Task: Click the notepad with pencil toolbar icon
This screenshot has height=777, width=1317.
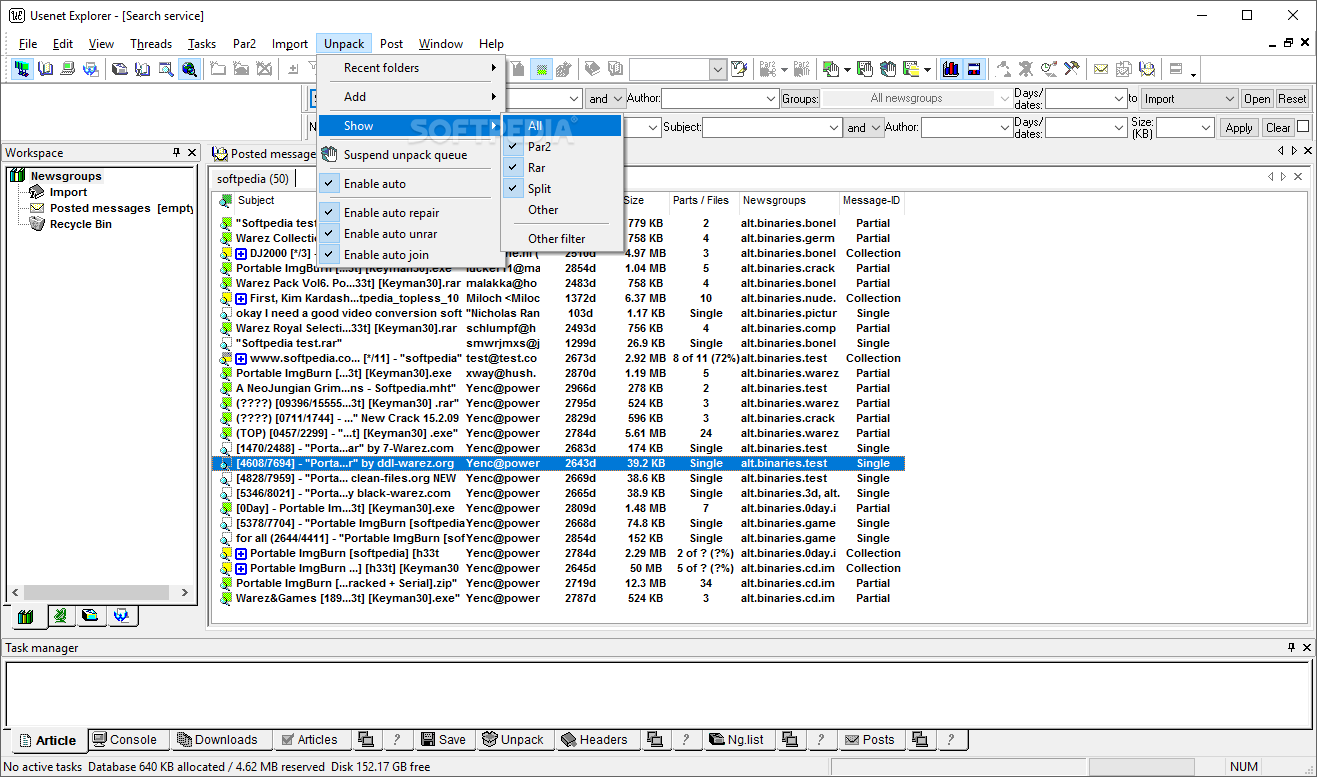Action: 739,69
